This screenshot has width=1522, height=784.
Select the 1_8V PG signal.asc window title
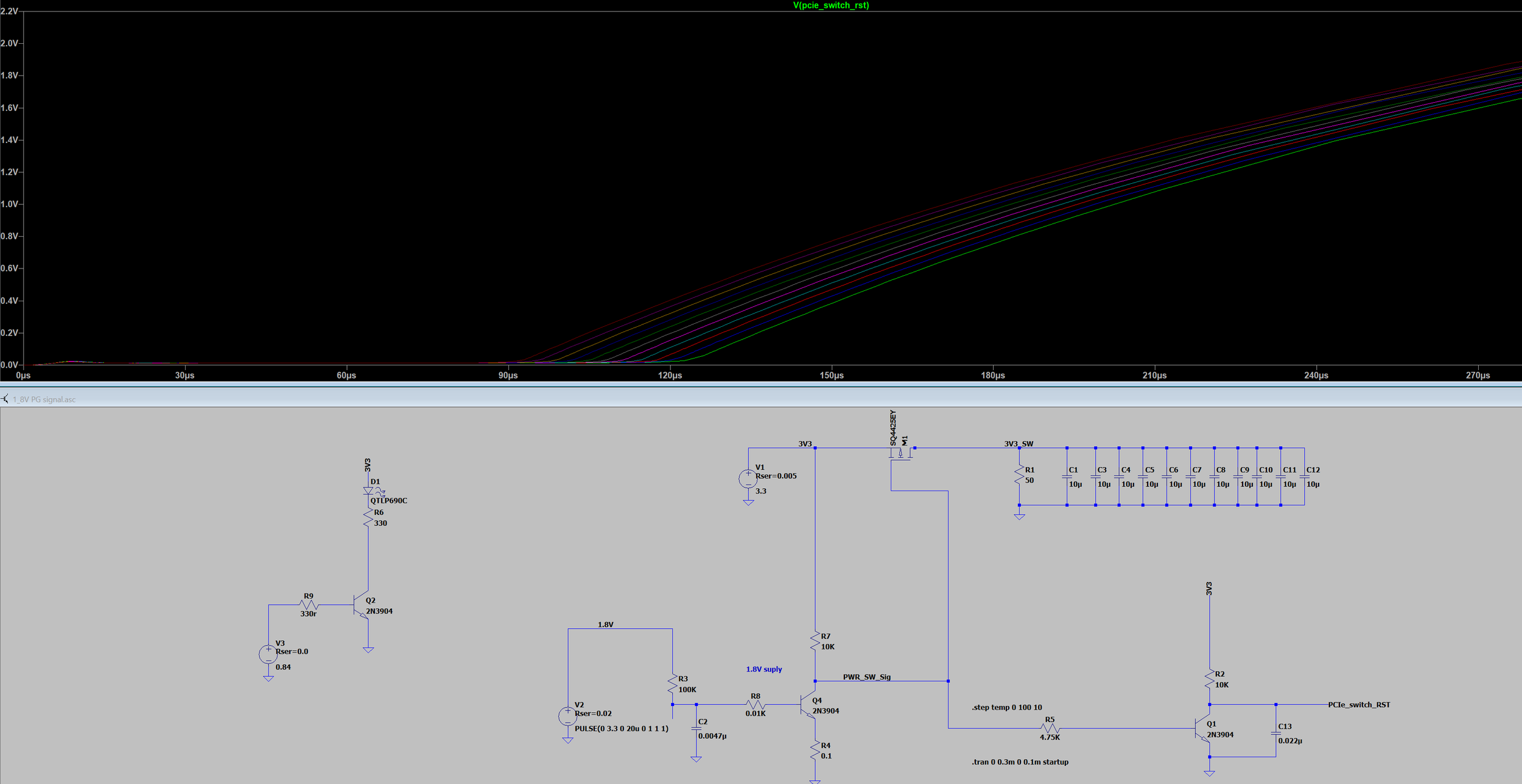click(x=44, y=399)
